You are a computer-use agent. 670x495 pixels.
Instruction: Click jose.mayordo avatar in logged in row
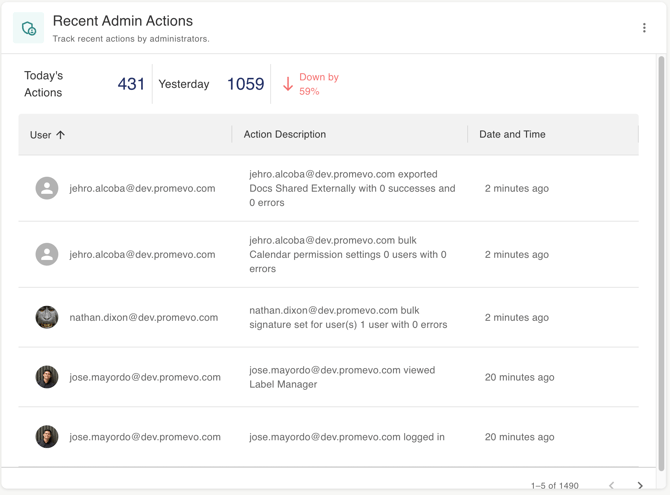(47, 437)
